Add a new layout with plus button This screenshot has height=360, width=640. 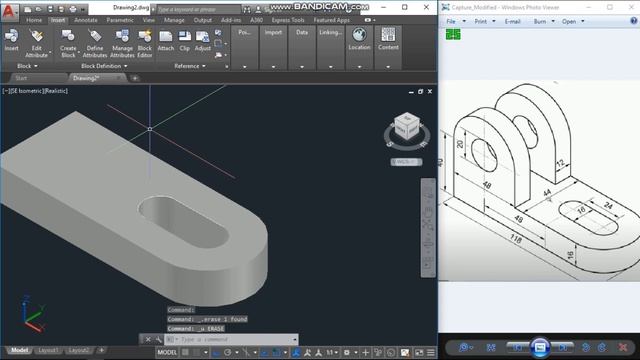click(102, 350)
